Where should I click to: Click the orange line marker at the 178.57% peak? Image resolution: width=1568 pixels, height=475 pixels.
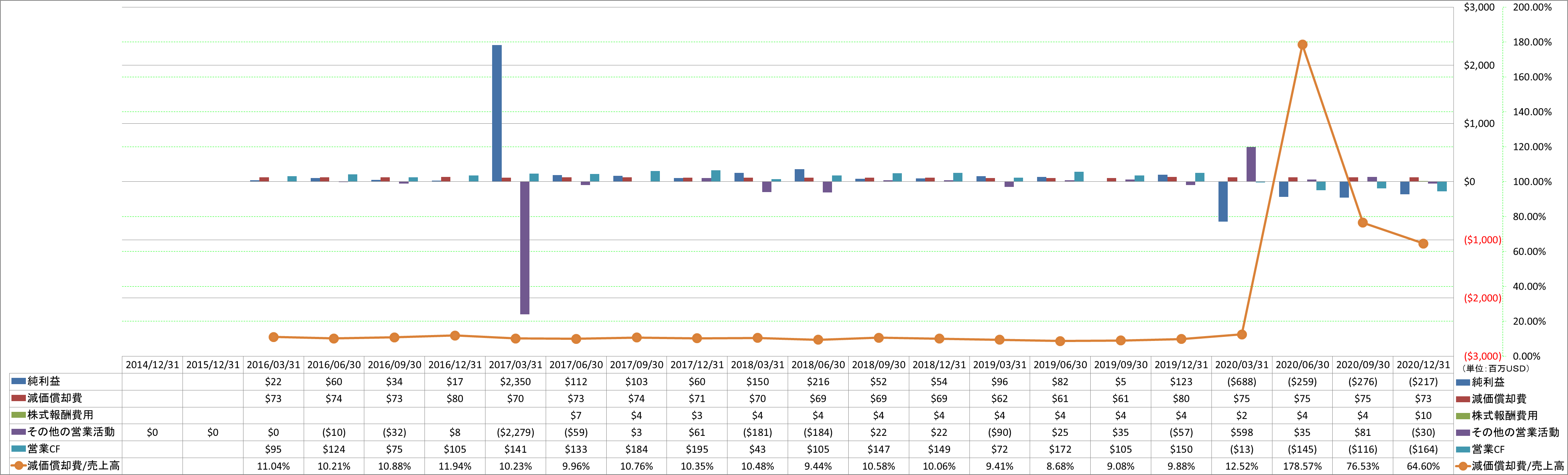[1302, 45]
